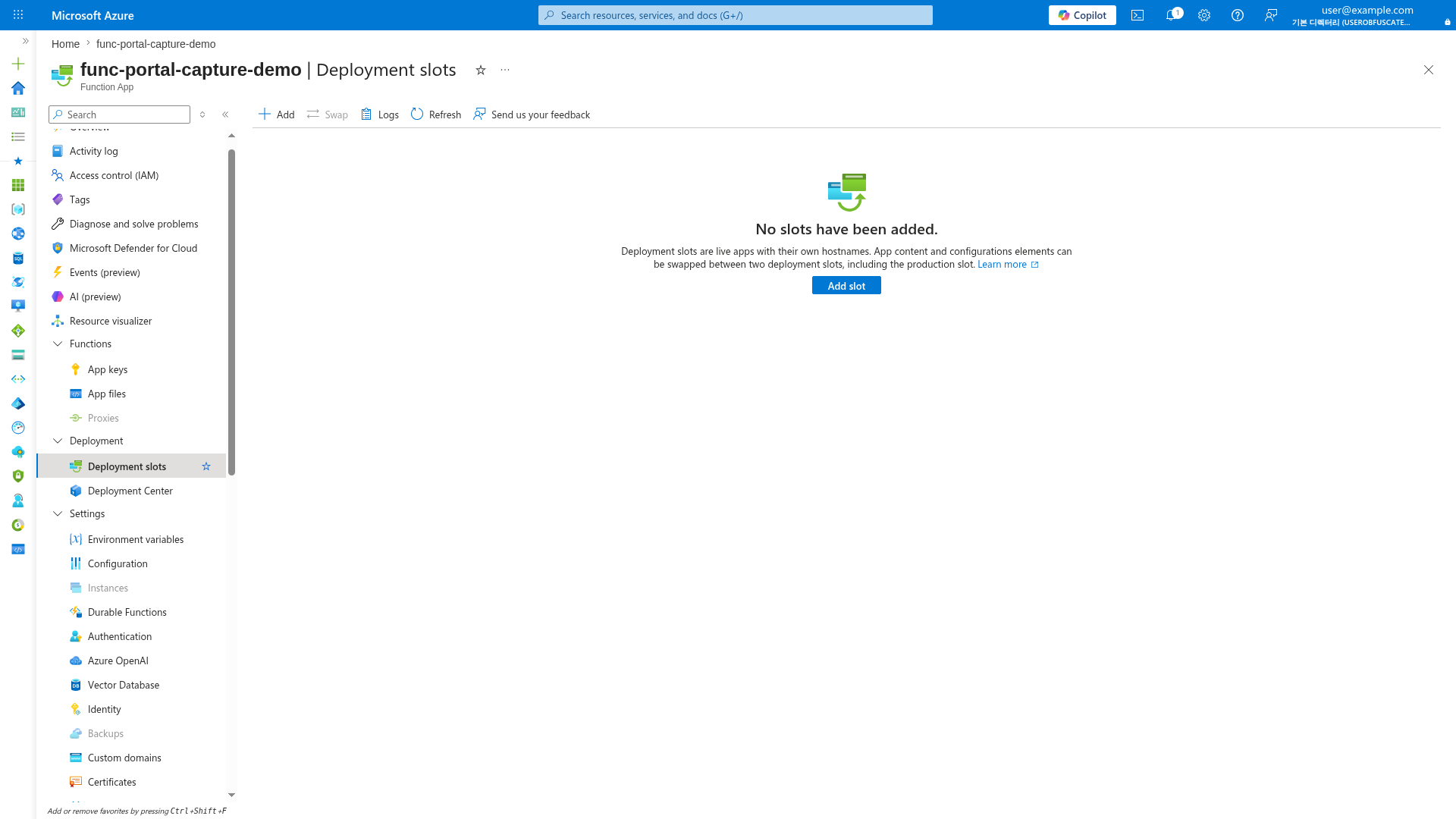The height and width of the screenshot is (819, 1456).
Task: Open portal settings gear
Action: pos(1204,15)
